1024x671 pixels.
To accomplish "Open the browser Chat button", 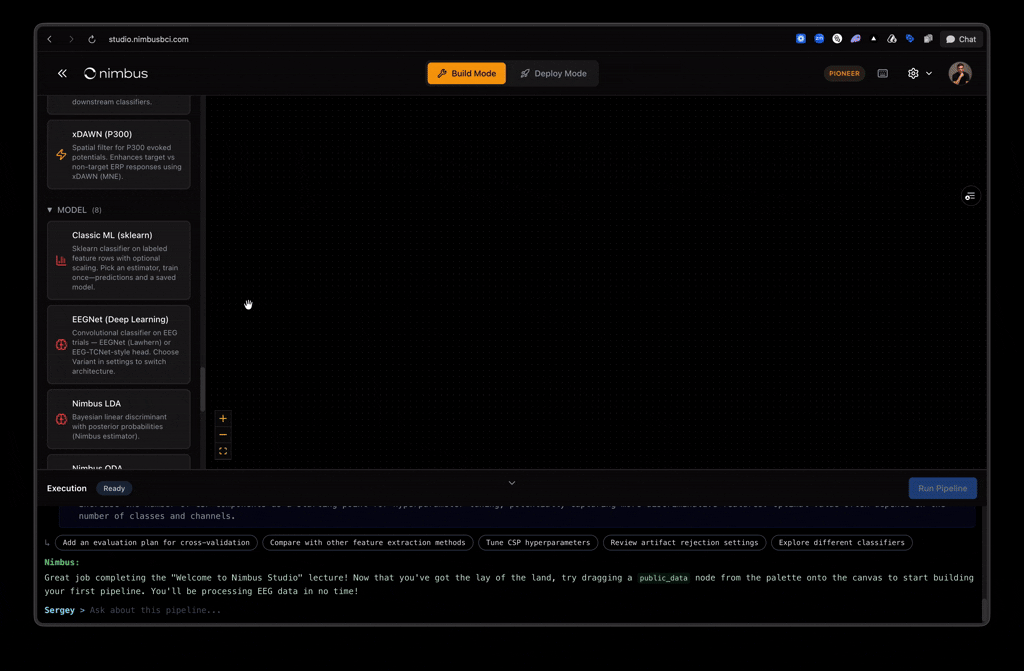I will tap(961, 39).
